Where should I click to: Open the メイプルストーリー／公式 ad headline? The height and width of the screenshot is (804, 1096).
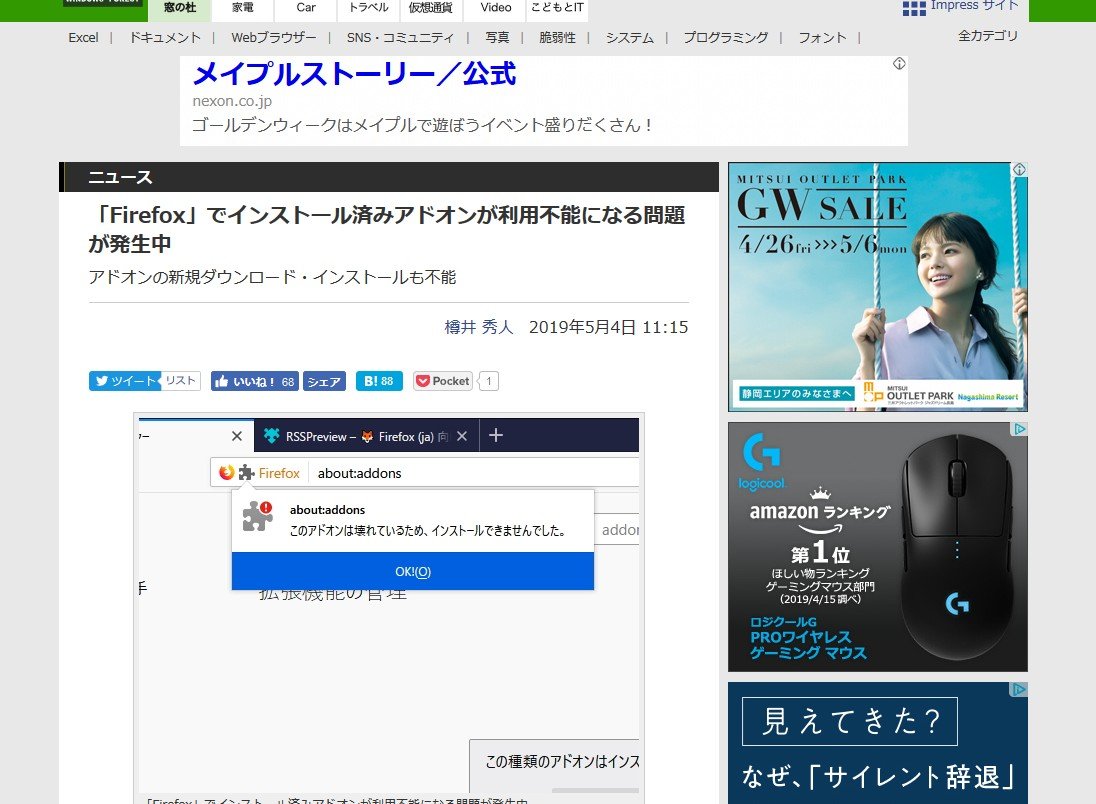click(354, 74)
